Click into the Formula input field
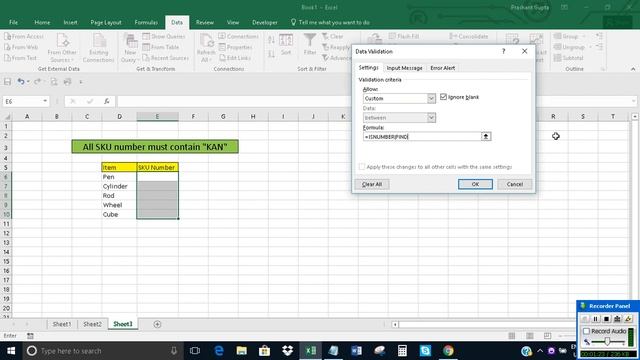 422,137
